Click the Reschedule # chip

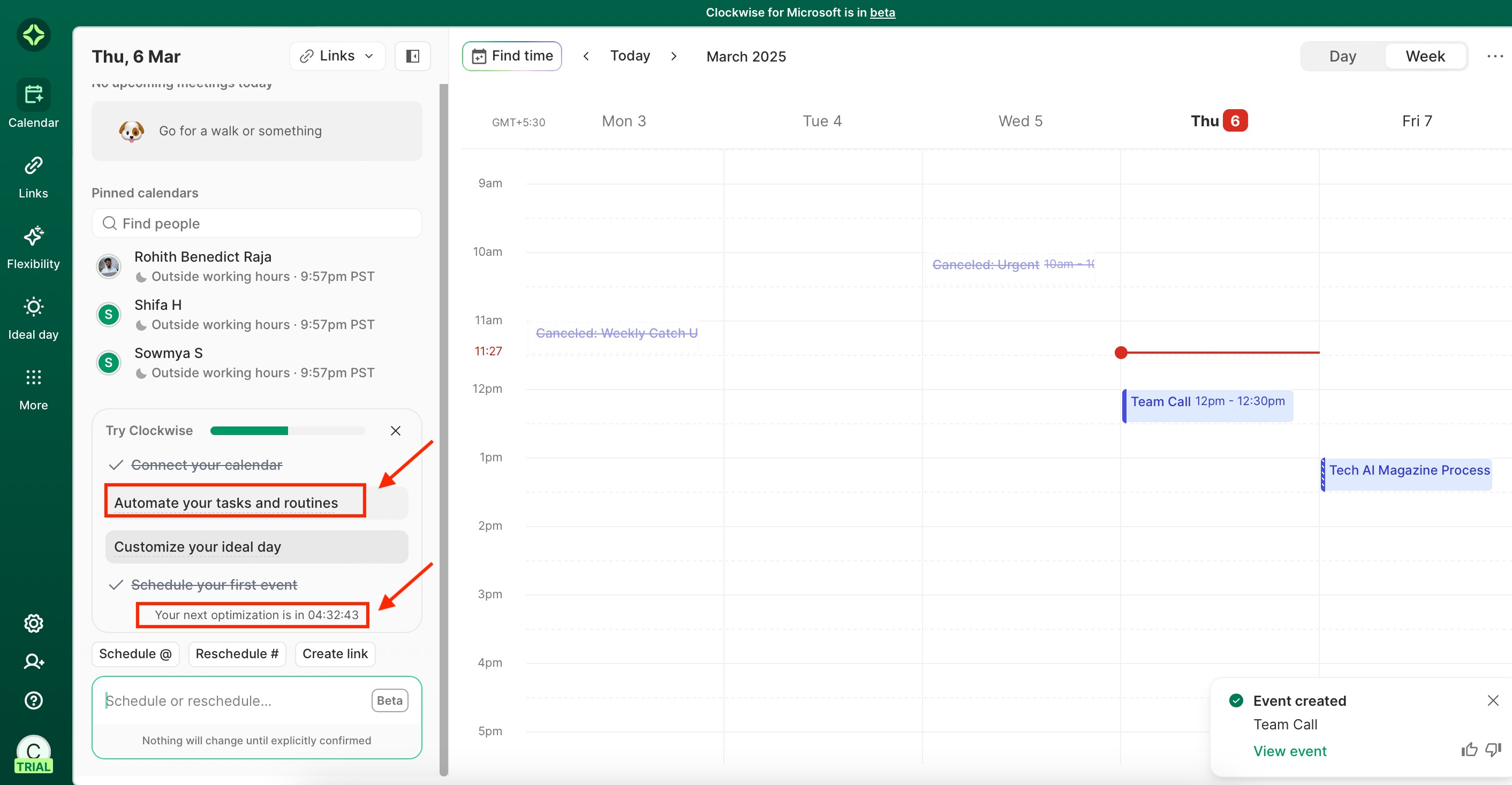237,653
